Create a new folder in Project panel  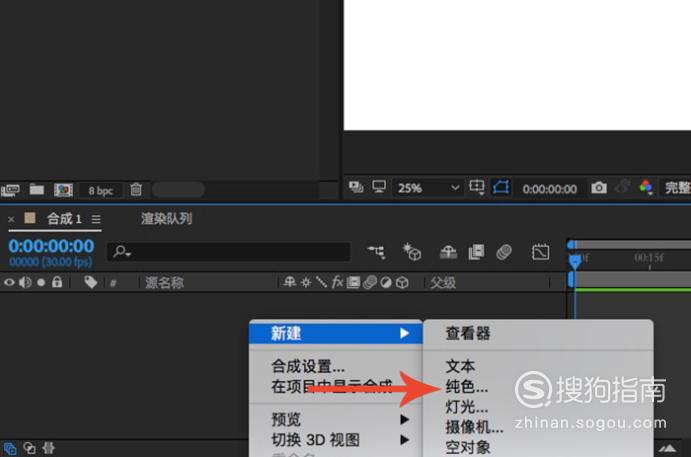click(37, 189)
